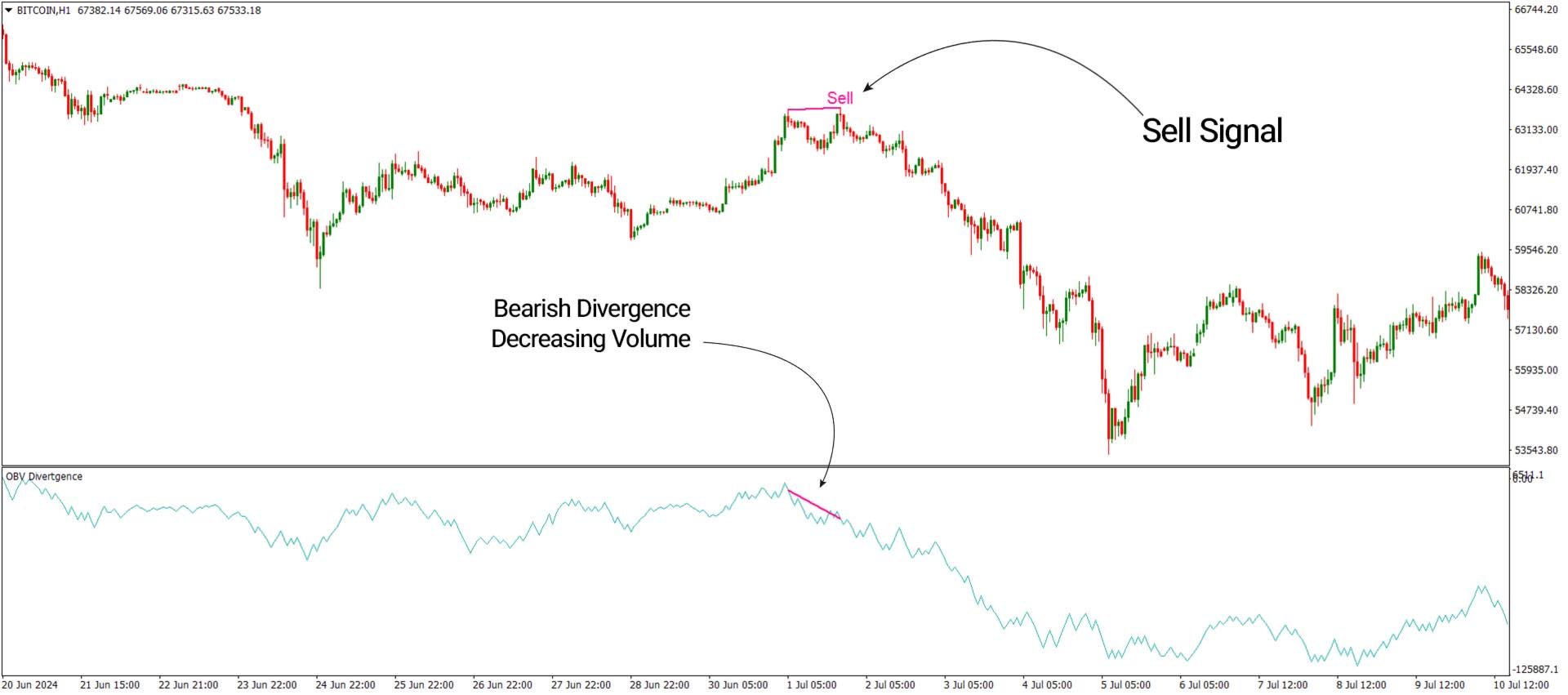
Task: Click price axis level 64328.60
Action: (x=1536, y=90)
